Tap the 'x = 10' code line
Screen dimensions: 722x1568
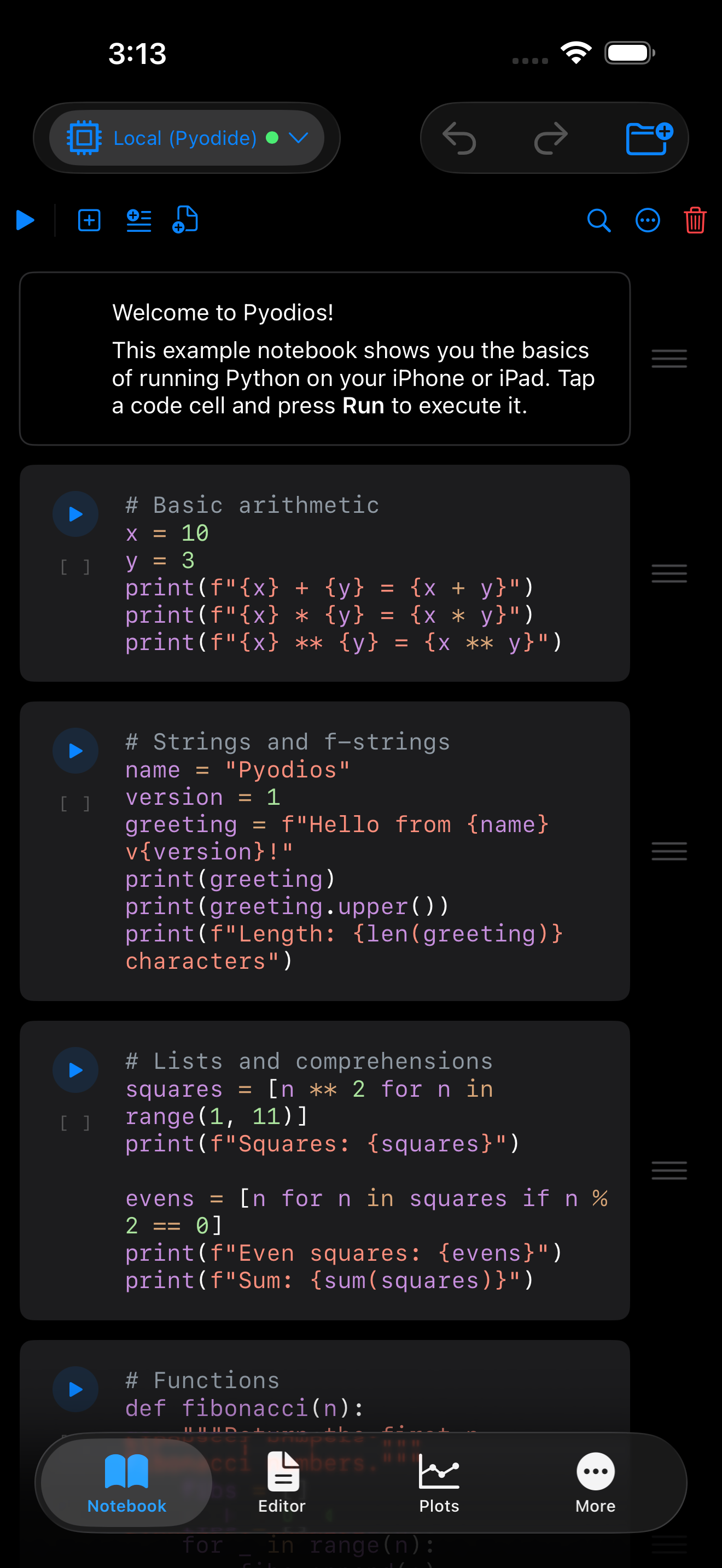[167, 533]
